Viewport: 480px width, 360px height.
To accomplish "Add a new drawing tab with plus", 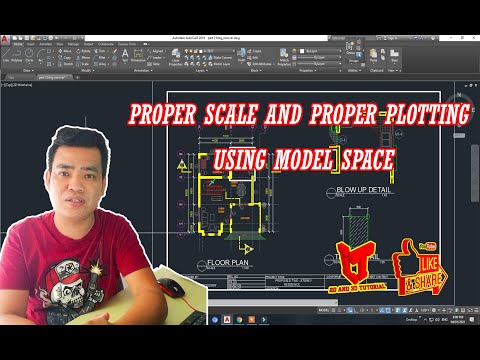I will point(77,77).
